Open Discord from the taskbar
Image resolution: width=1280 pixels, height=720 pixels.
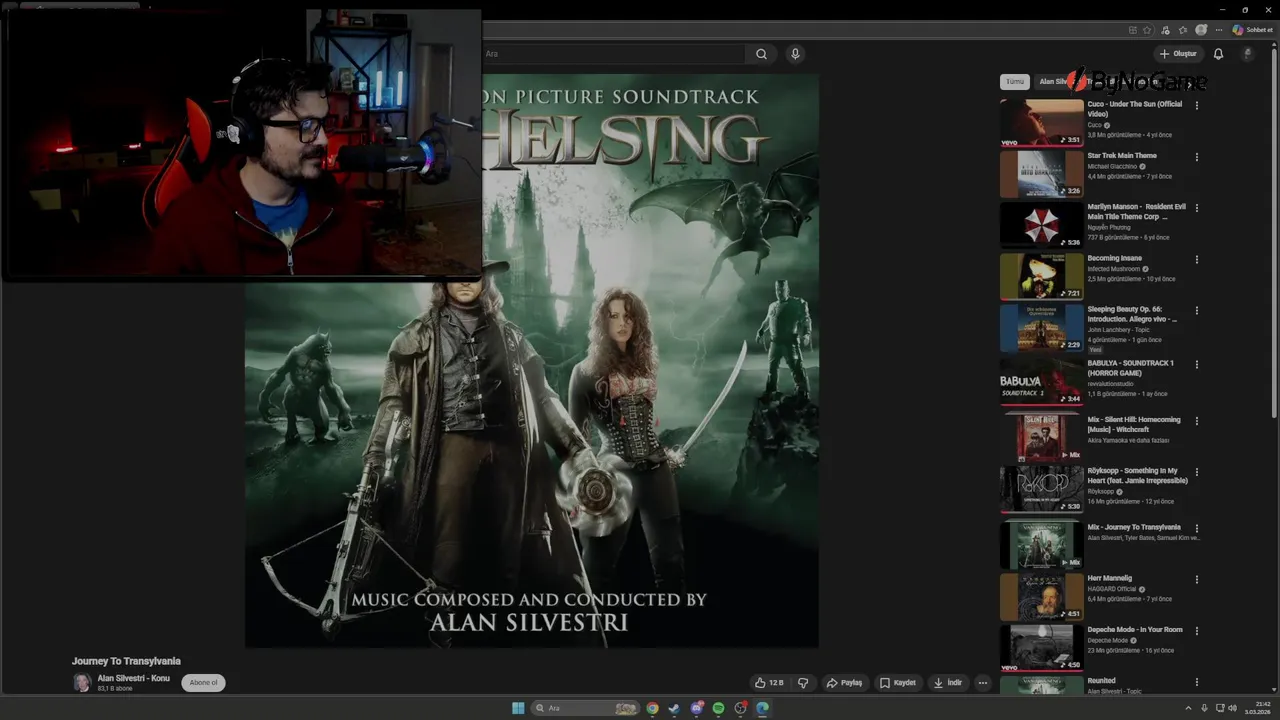pyautogui.click(x=697, y=708)
